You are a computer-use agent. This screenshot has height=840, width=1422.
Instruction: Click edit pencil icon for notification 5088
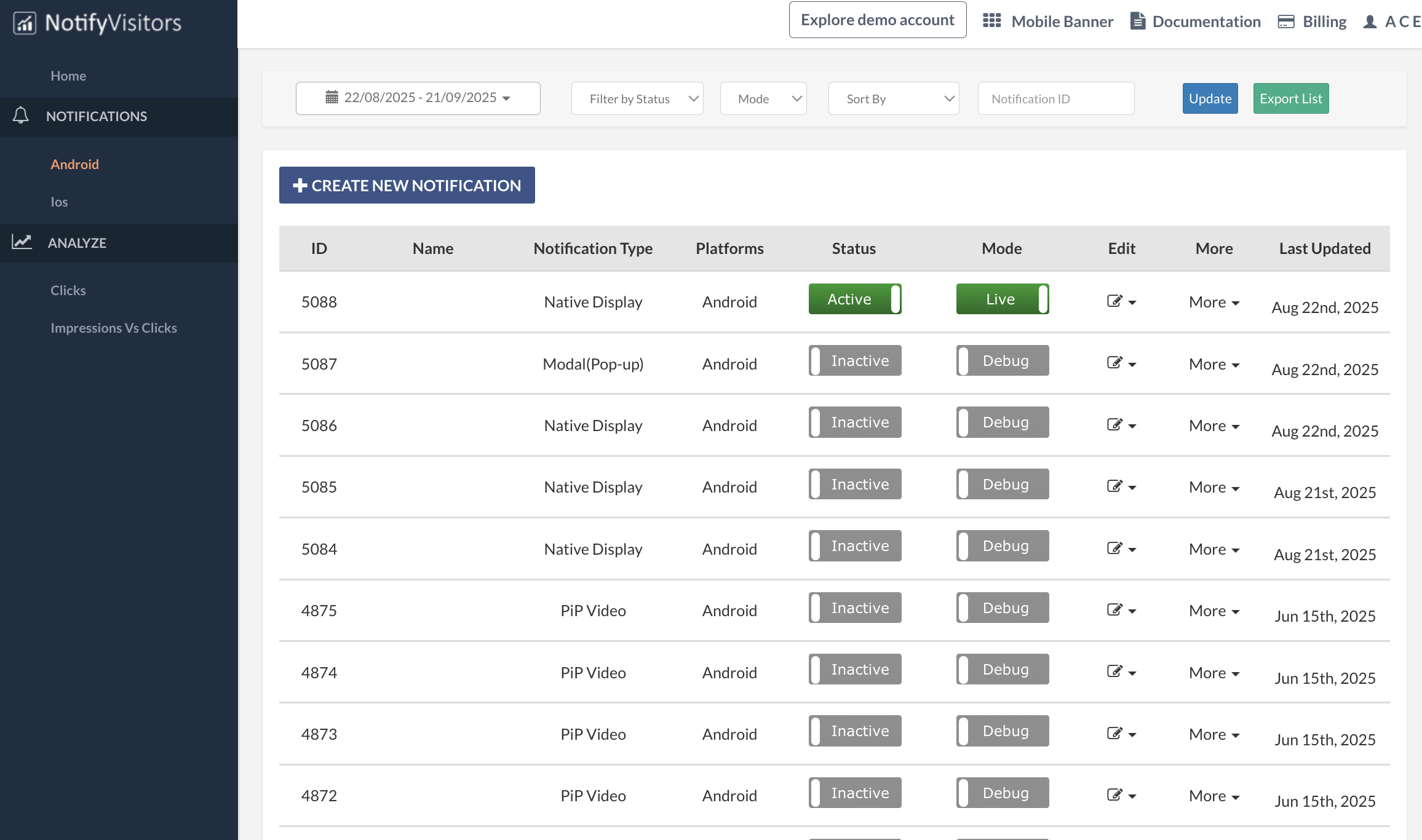1114,301
